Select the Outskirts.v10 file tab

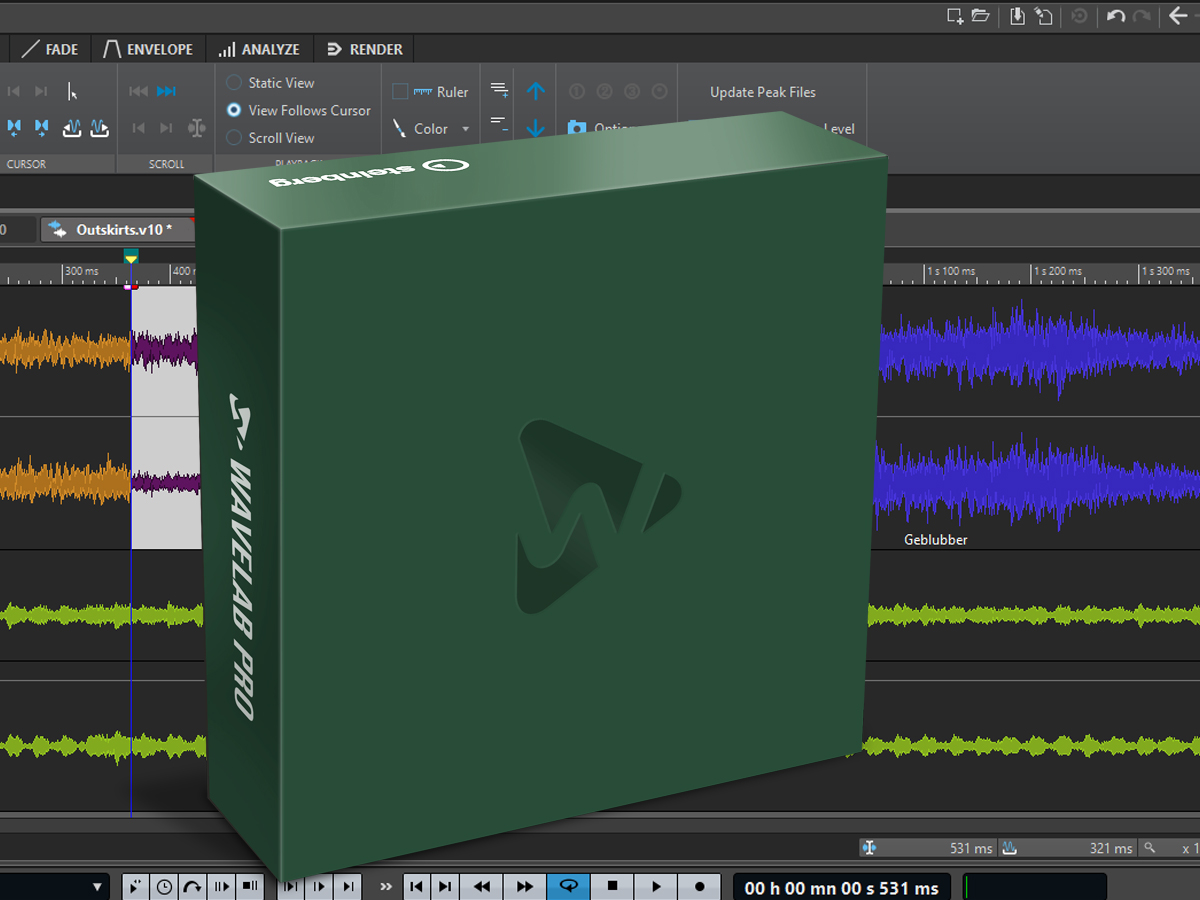coord(120,229)
